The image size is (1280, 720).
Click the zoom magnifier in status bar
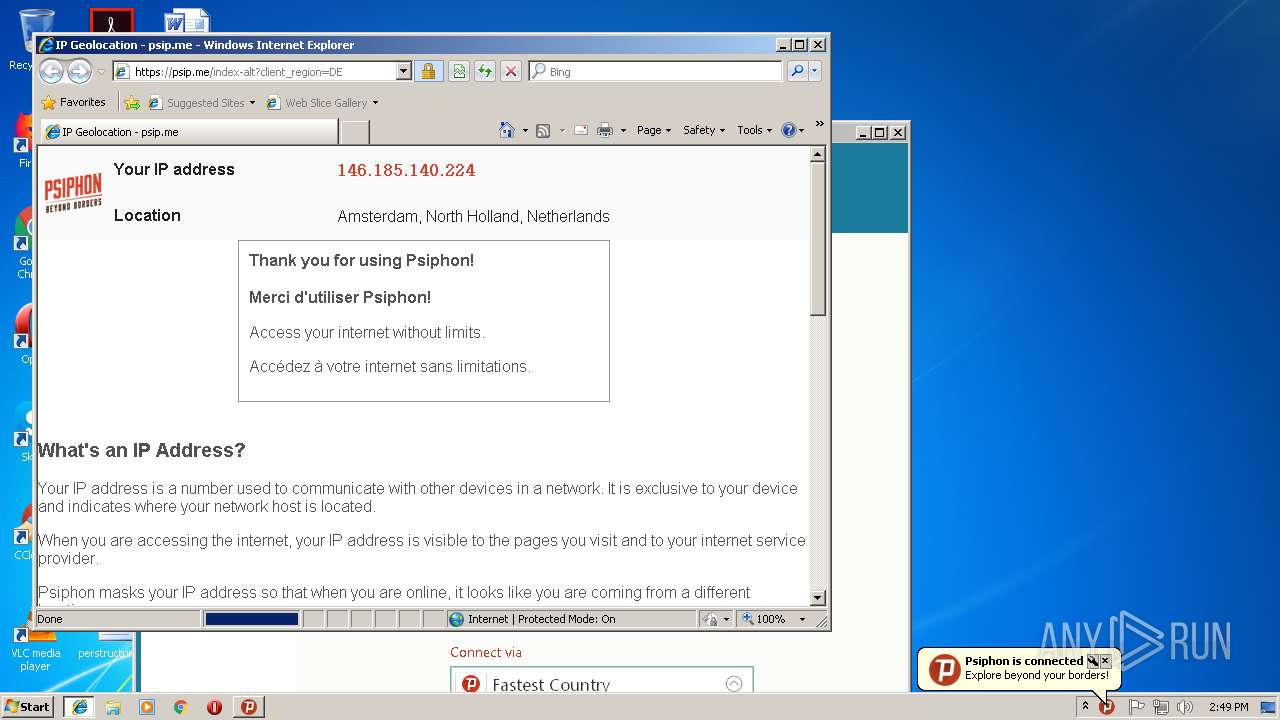[747, 619]
